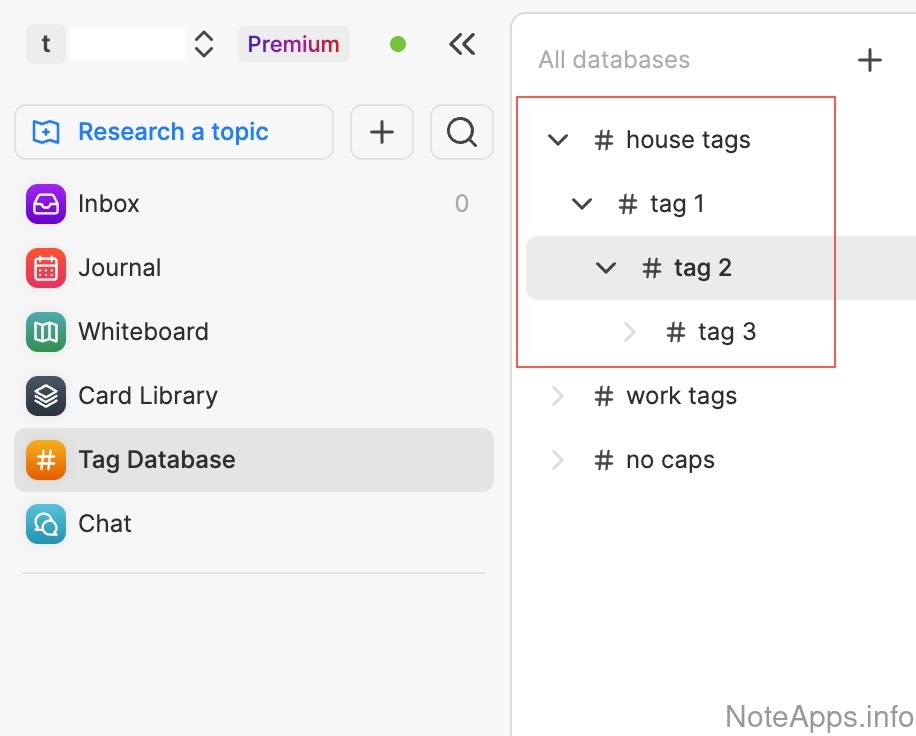Click the Research a topic button
Screen dimensions: 916x736
click(173, 132)
